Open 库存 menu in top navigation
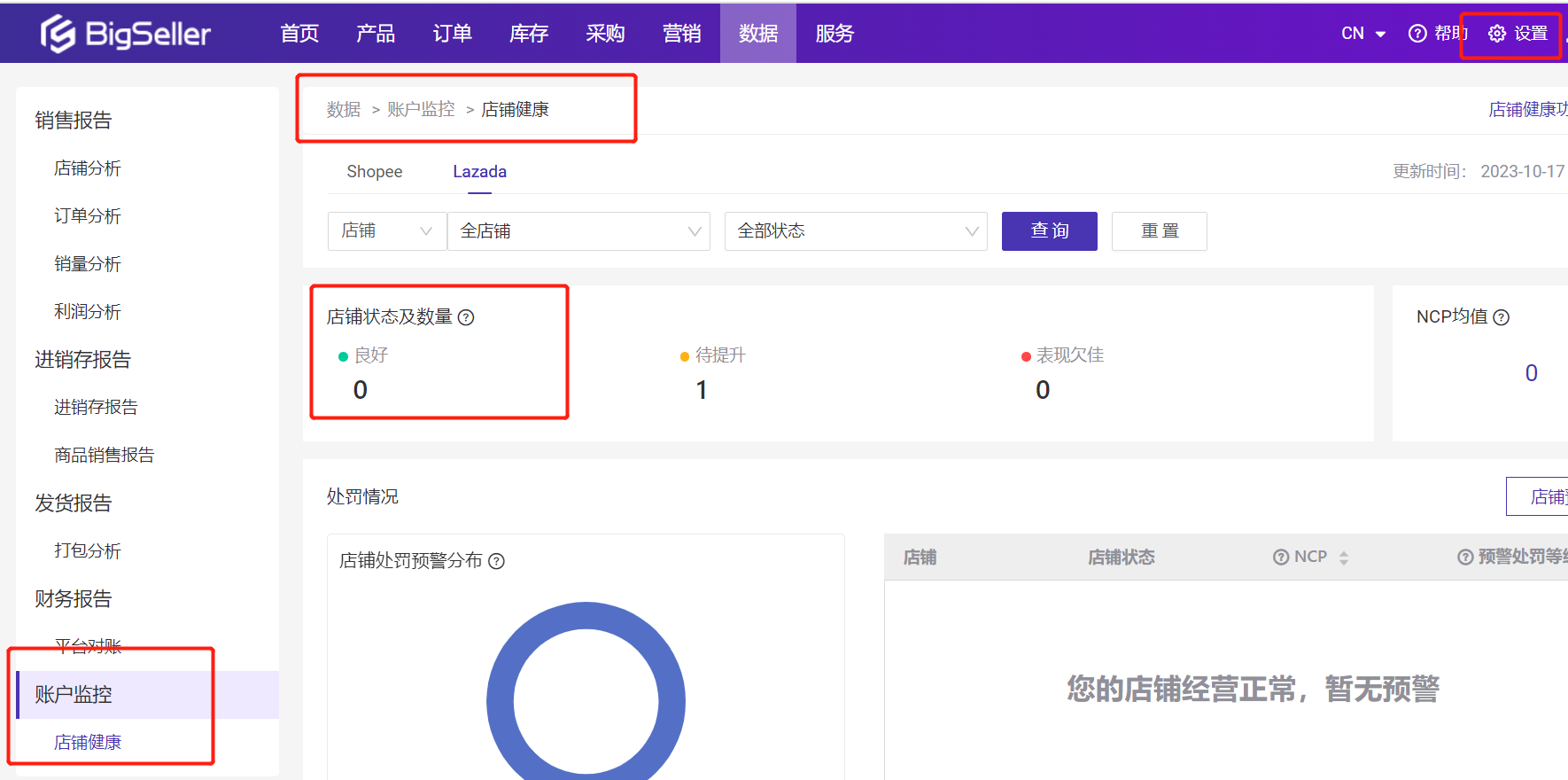Viewport: 1568px width, 780px height. coord(529,34)
